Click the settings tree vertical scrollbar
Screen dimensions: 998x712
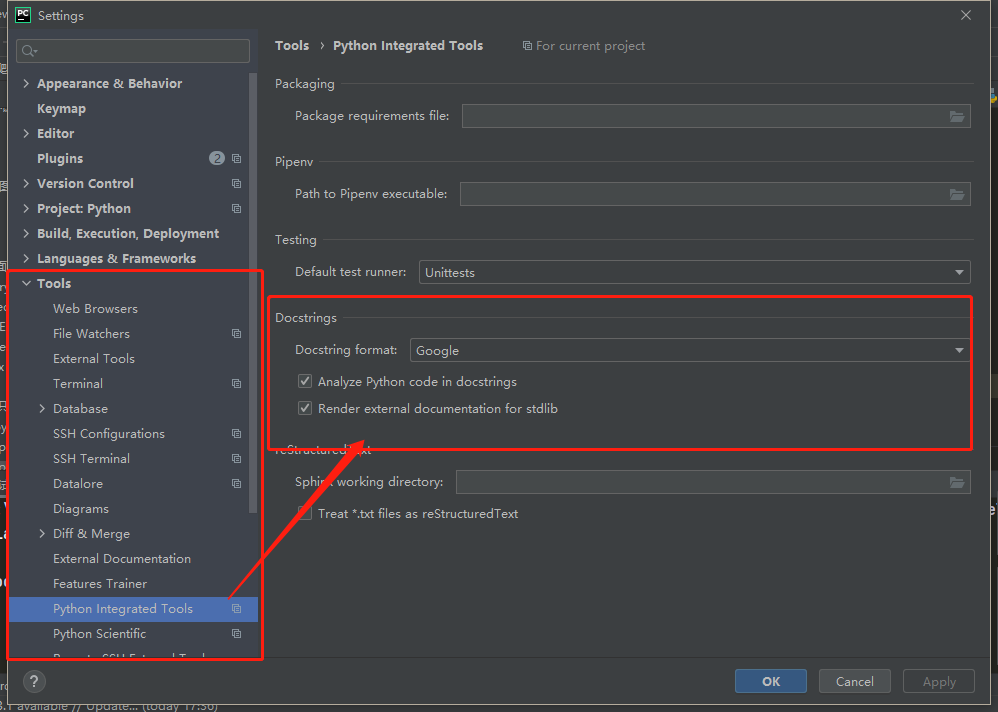(253, 293)
